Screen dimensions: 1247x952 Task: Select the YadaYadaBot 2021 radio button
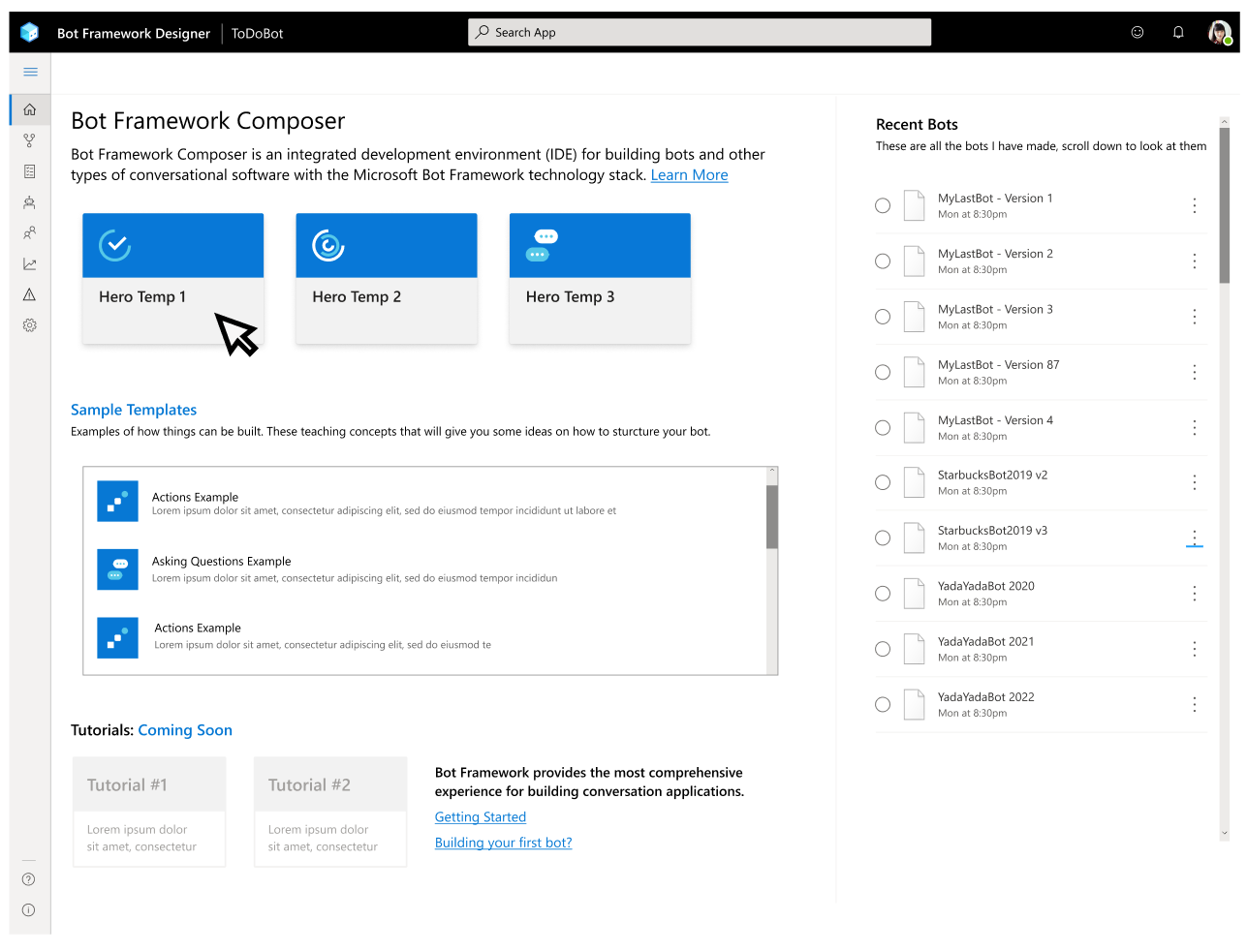(883, 649)
